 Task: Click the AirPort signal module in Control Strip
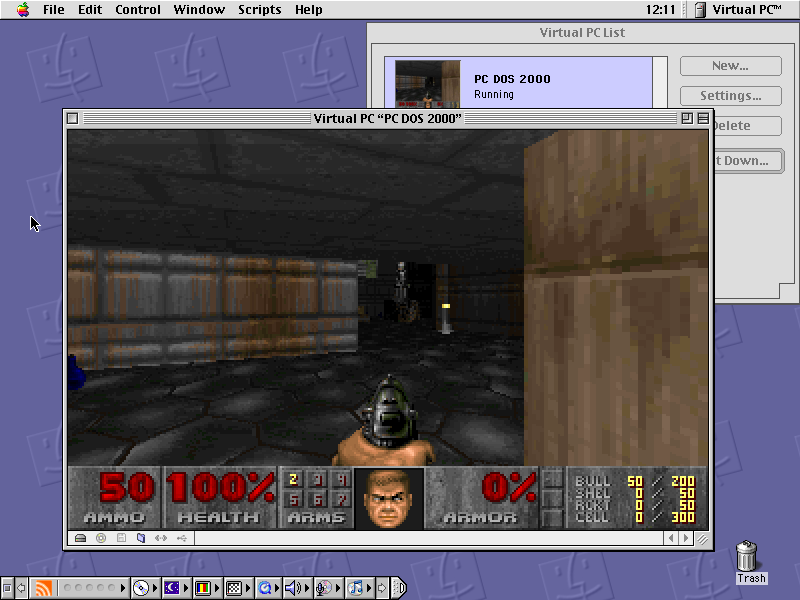(x=43, y=588)
